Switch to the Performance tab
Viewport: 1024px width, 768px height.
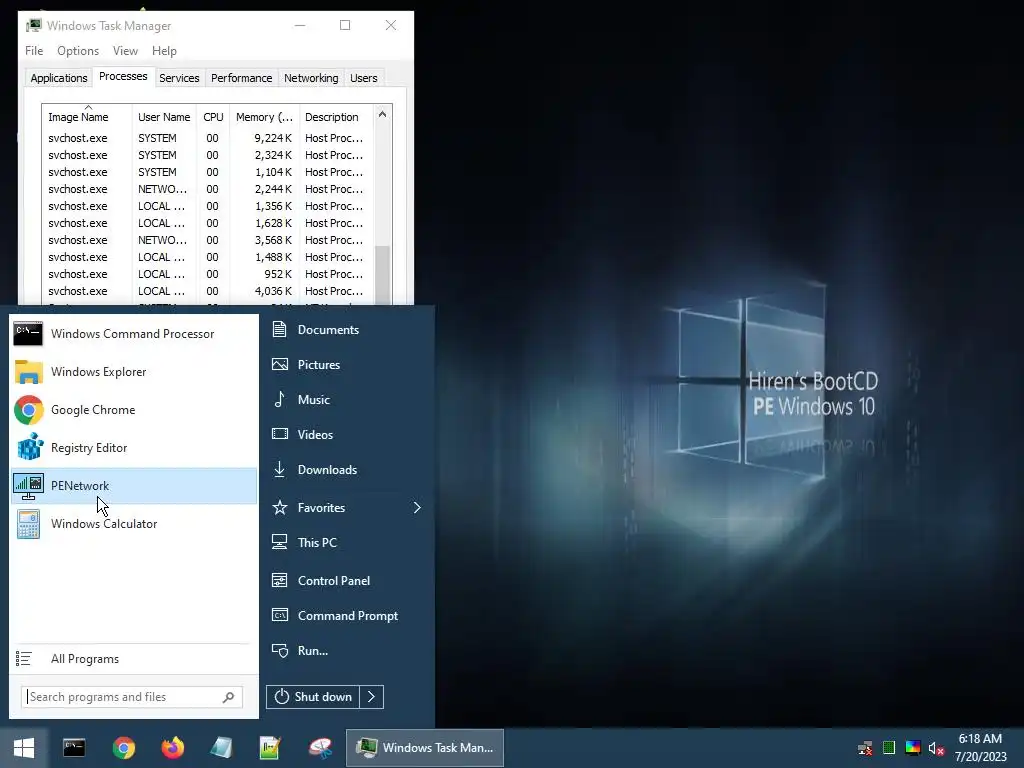242,78
